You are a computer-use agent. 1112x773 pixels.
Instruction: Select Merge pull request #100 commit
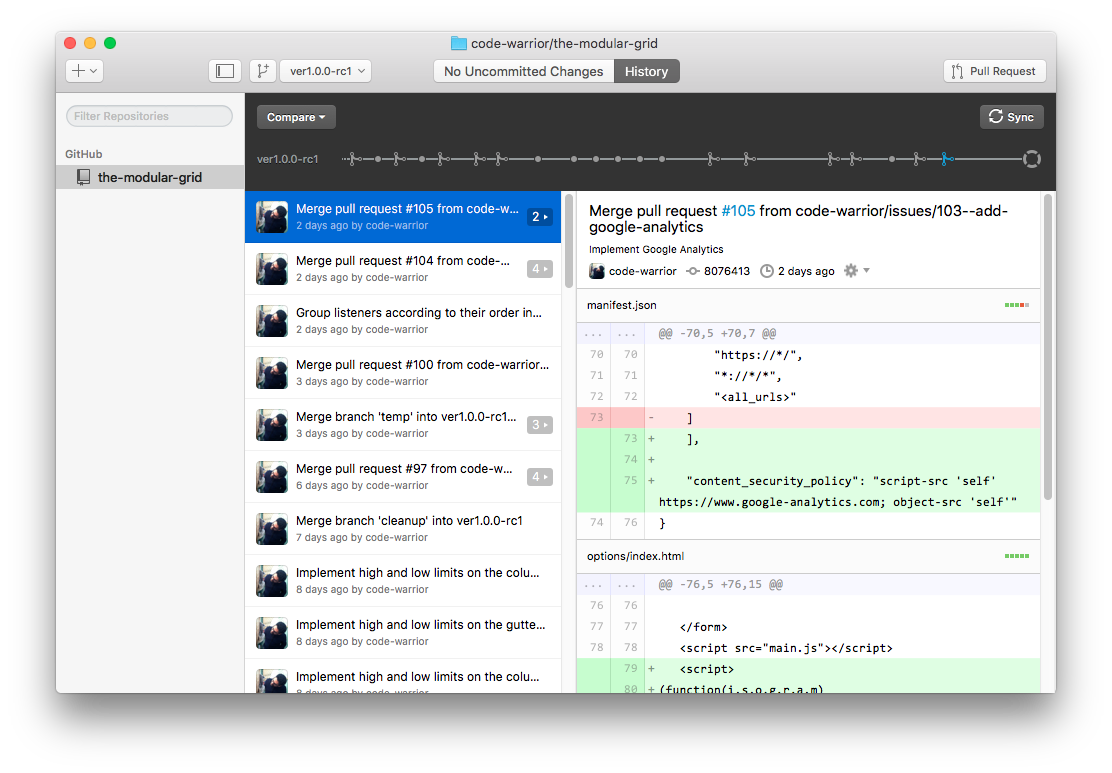pyautogui.click(x=403, y=372)
